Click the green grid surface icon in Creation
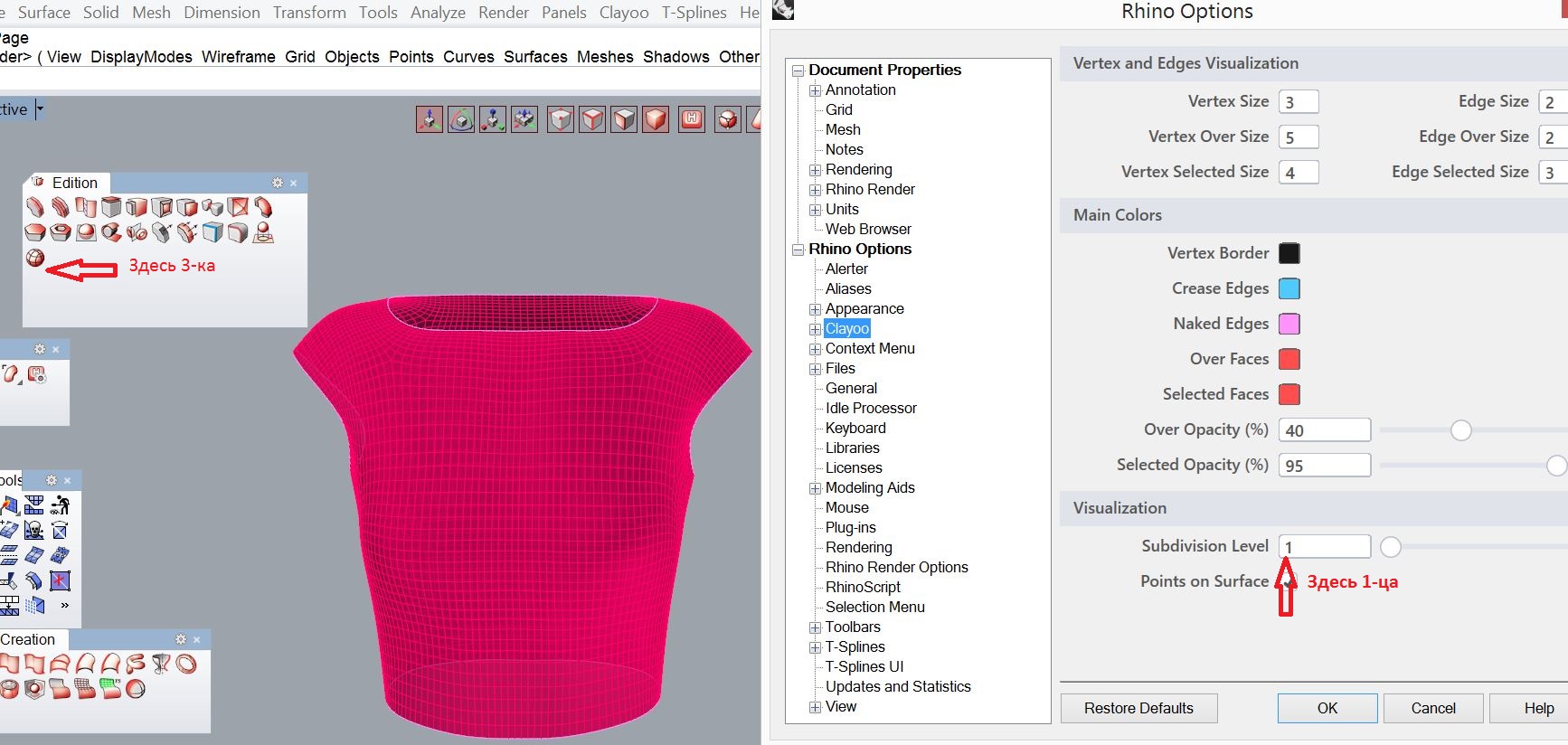The width and height of the screenshot is (1568, 745). tap(110, 689)
